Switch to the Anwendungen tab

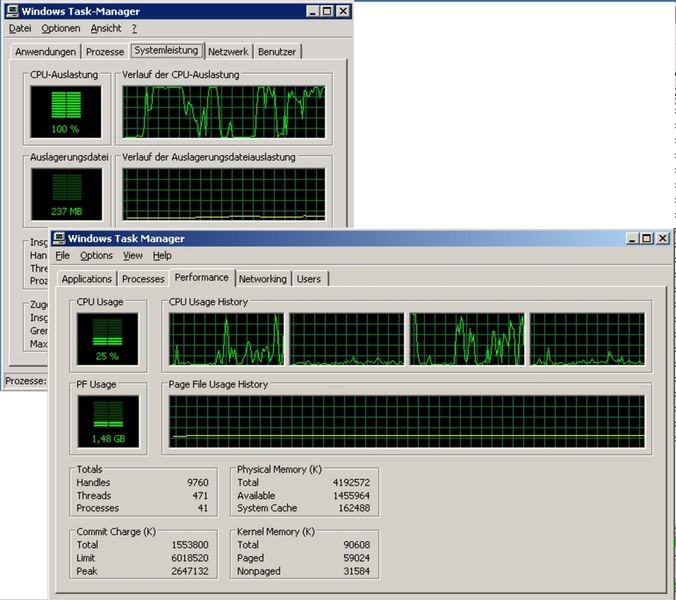pyautogui.click(x=45, y=52)
